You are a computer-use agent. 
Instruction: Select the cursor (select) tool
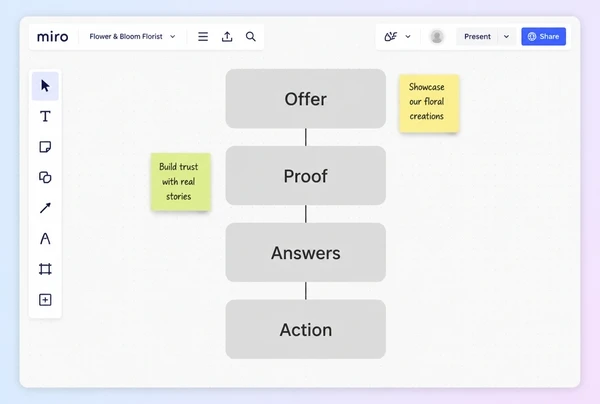tap(45, 86)
